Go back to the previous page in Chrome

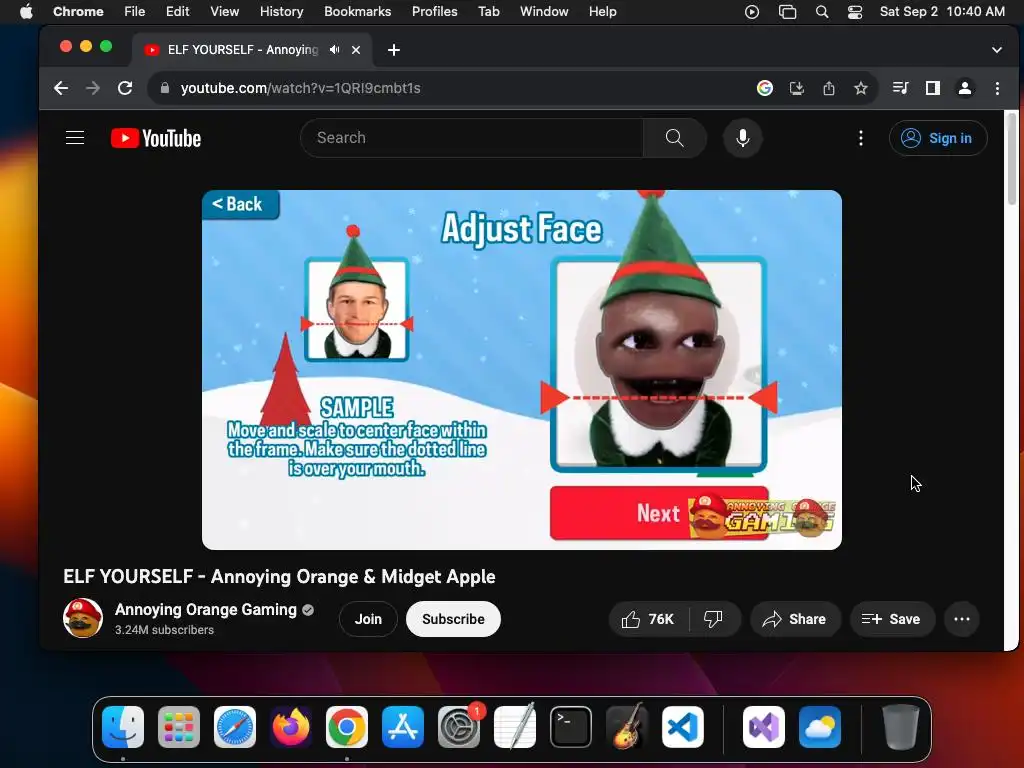coord(61,88)
